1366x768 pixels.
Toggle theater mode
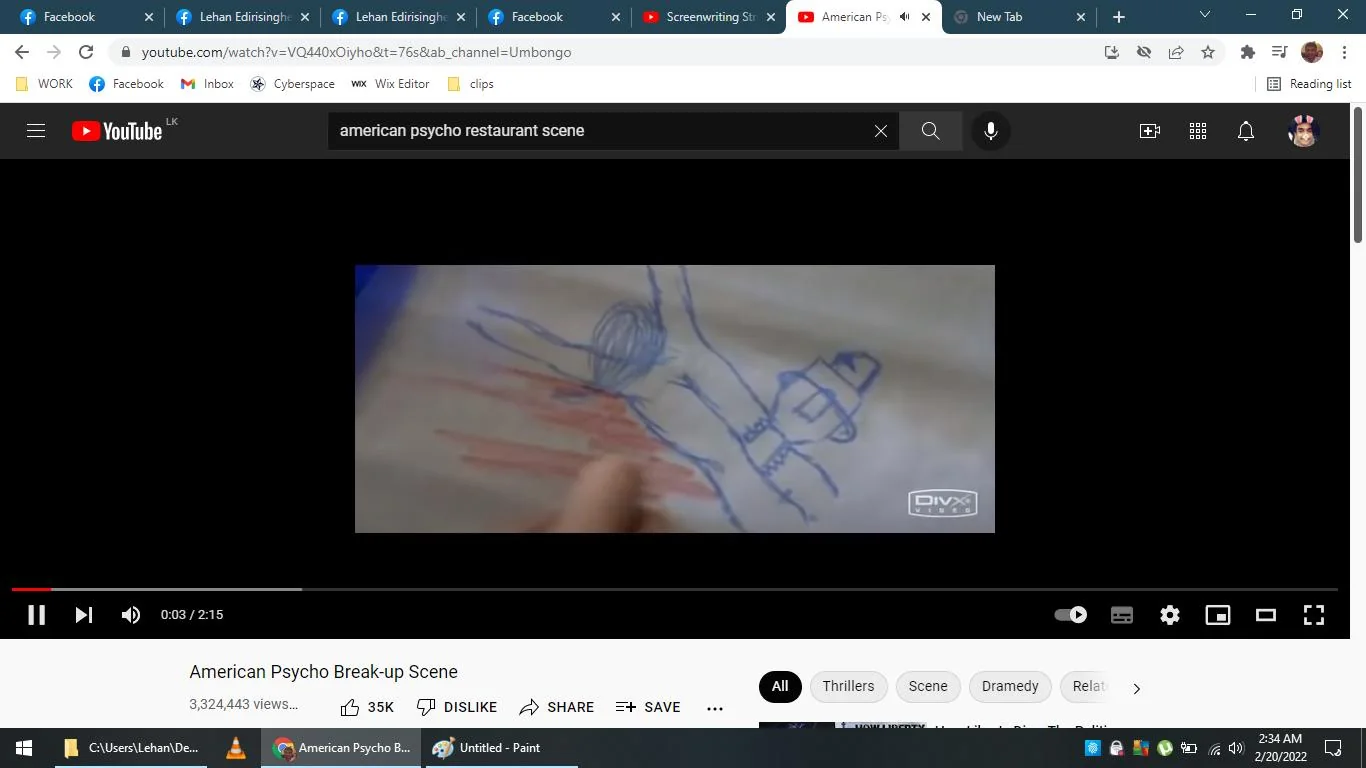point(1266,615)
